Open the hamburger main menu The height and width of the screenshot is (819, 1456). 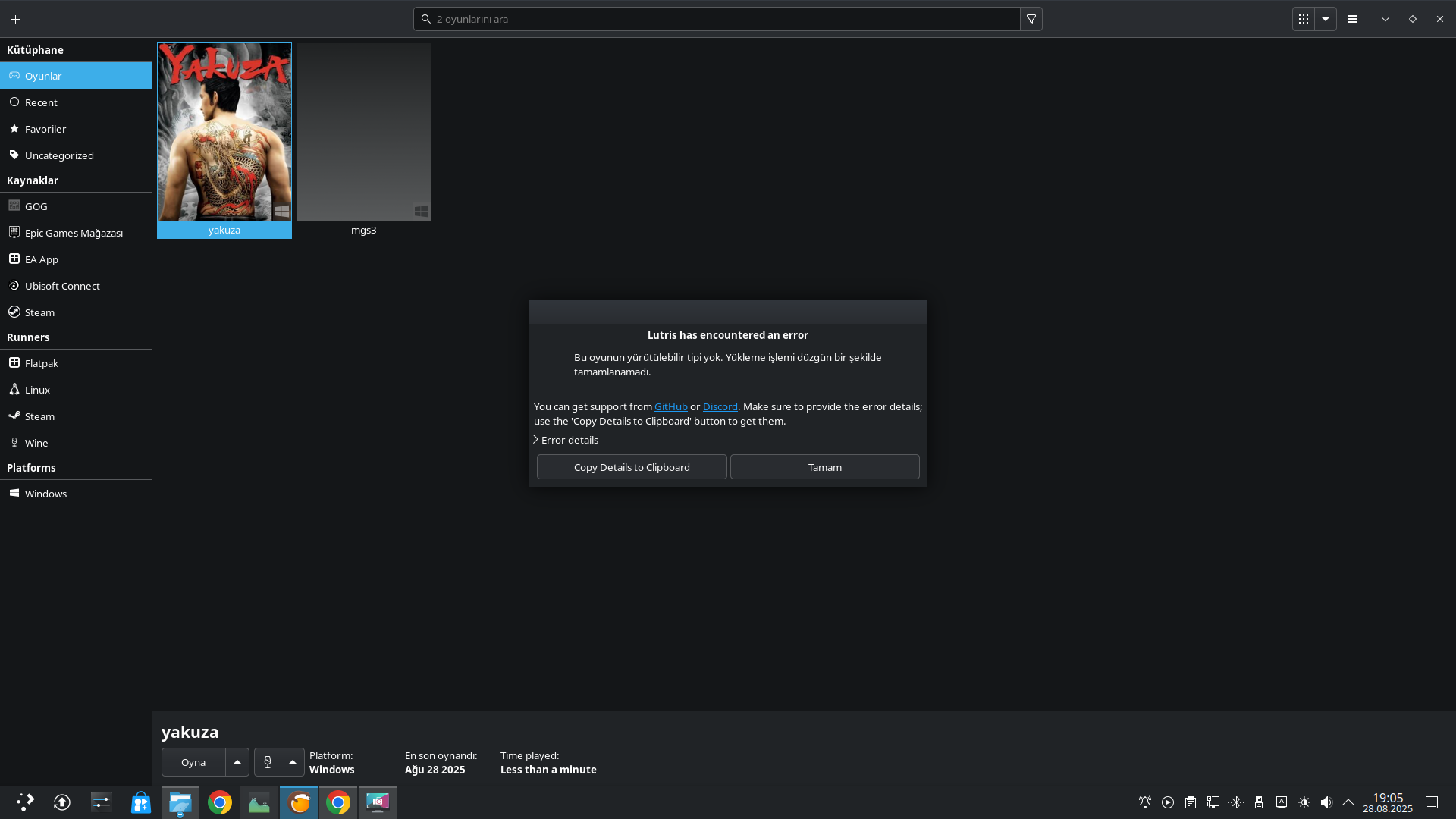tap(1353, 19)
